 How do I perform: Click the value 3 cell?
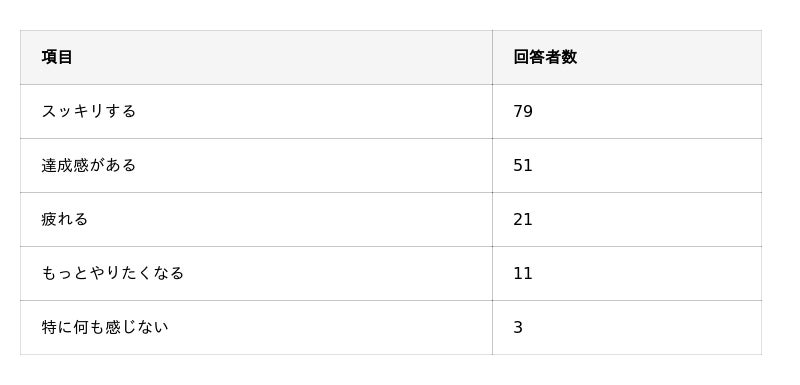coord(627,327)
